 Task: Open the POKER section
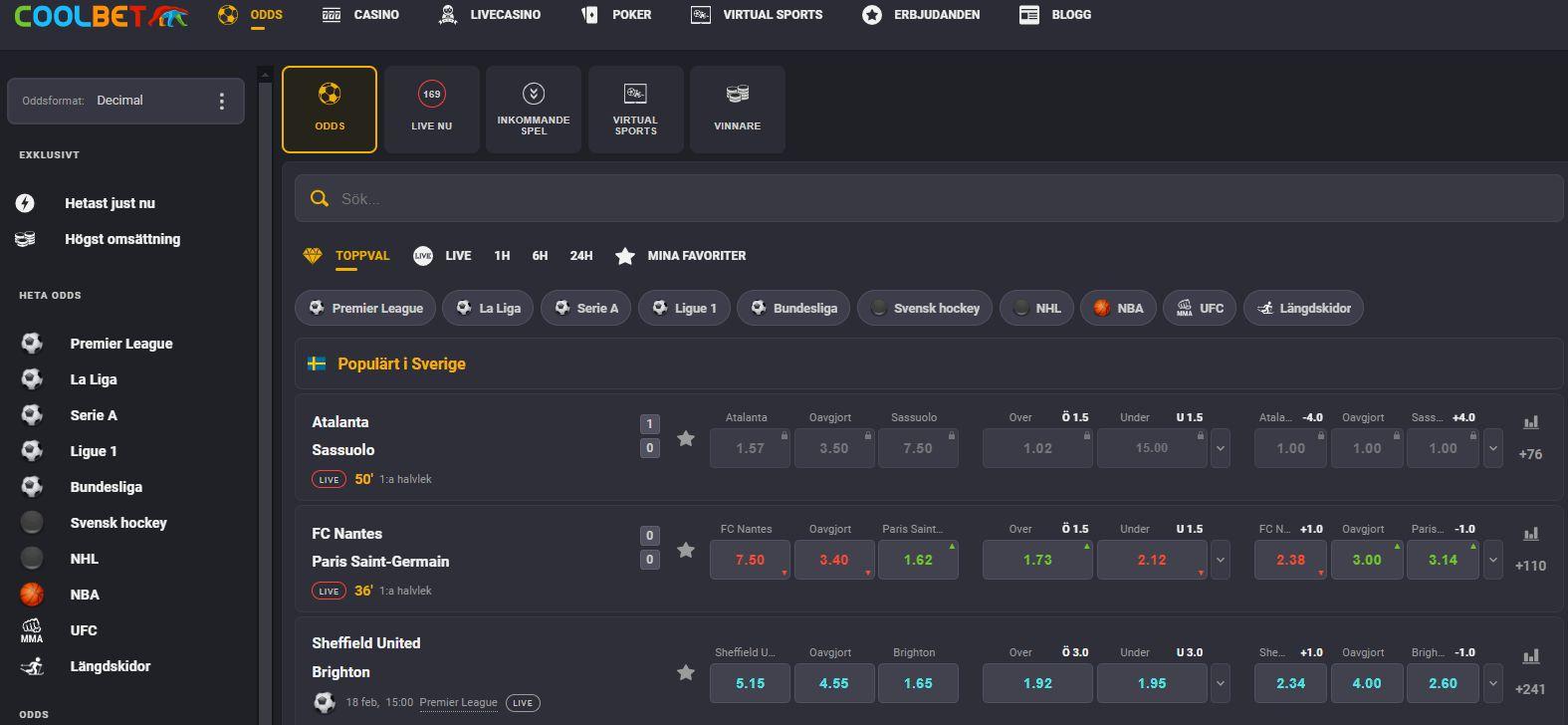[616, 15]
